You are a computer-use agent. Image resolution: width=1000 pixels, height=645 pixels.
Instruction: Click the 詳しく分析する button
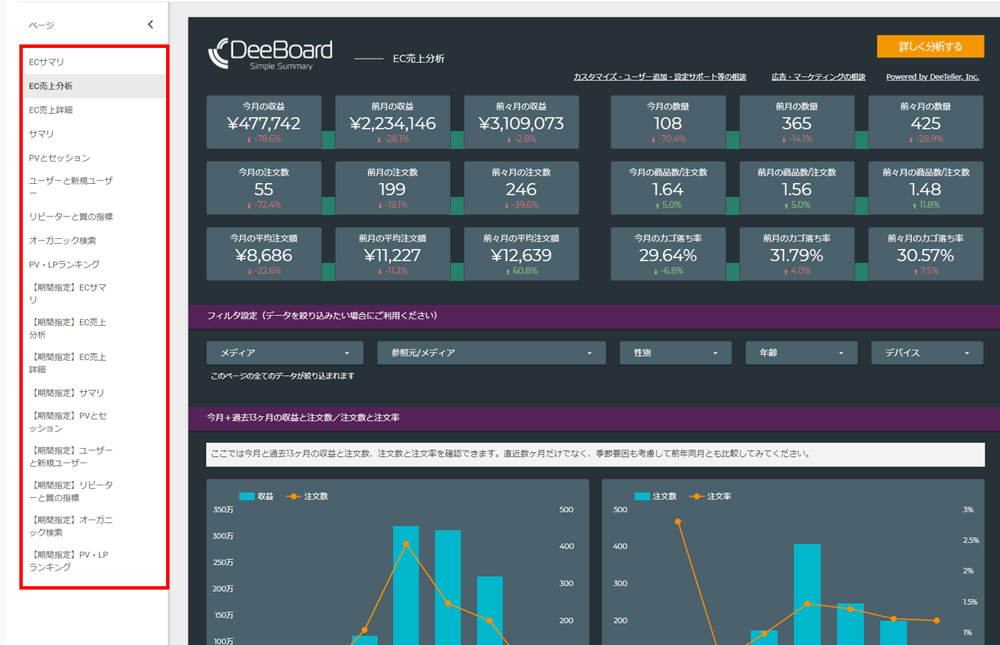(930, 47)
